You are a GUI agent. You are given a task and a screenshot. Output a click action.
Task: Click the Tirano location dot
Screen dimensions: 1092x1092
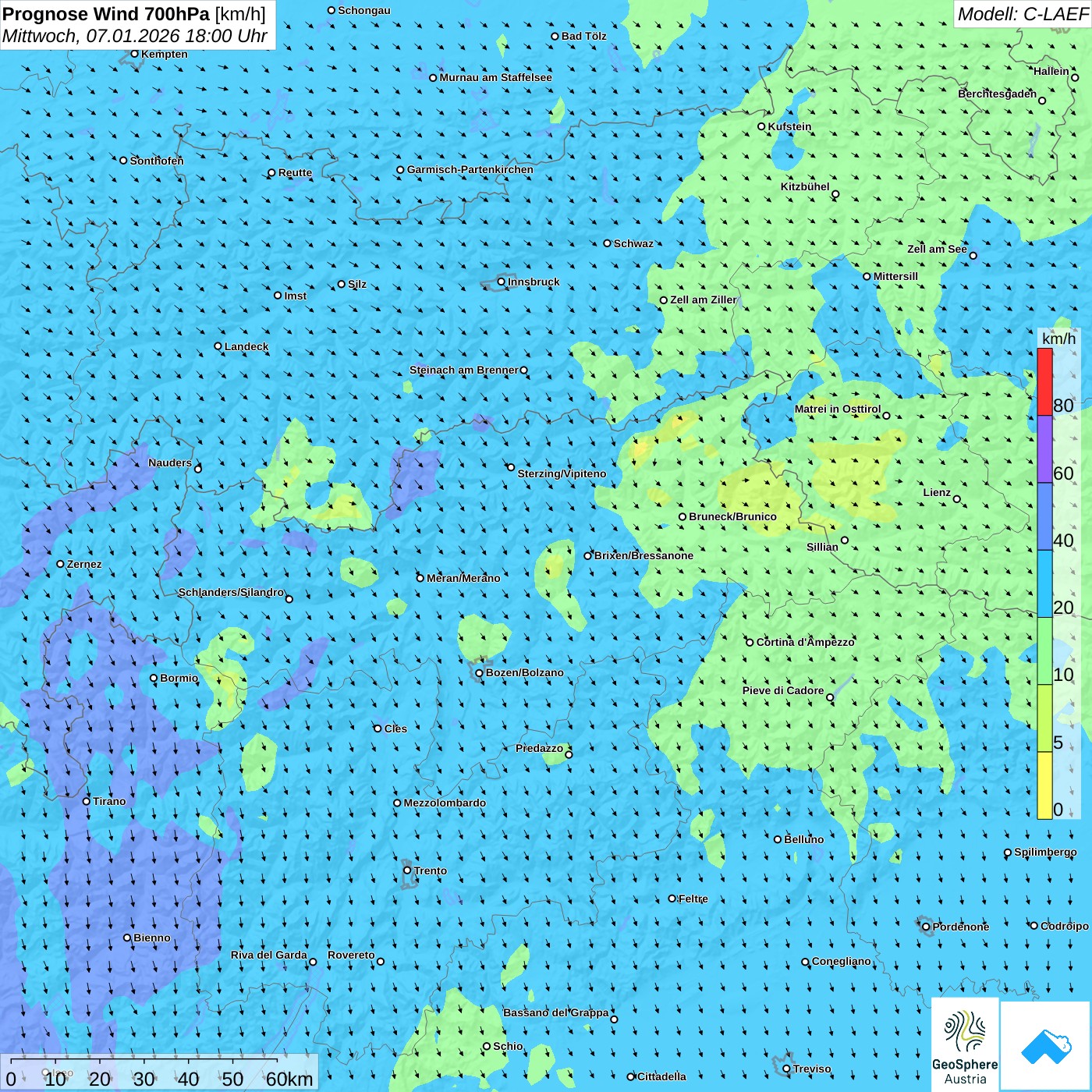click(x=87, y=801)
